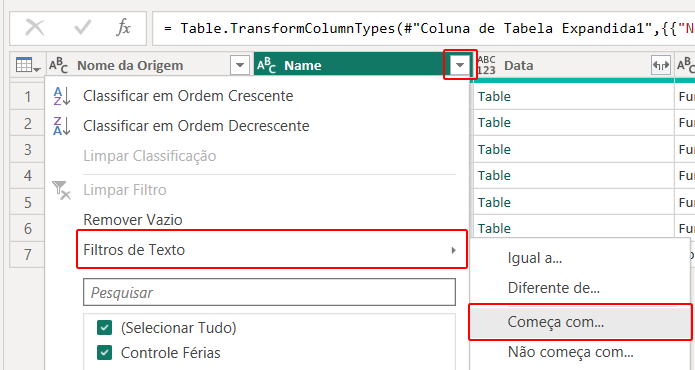This screenshot has width=695, height=370.
Task: Select the Nome da Origem column header
Action: point(130,66)
